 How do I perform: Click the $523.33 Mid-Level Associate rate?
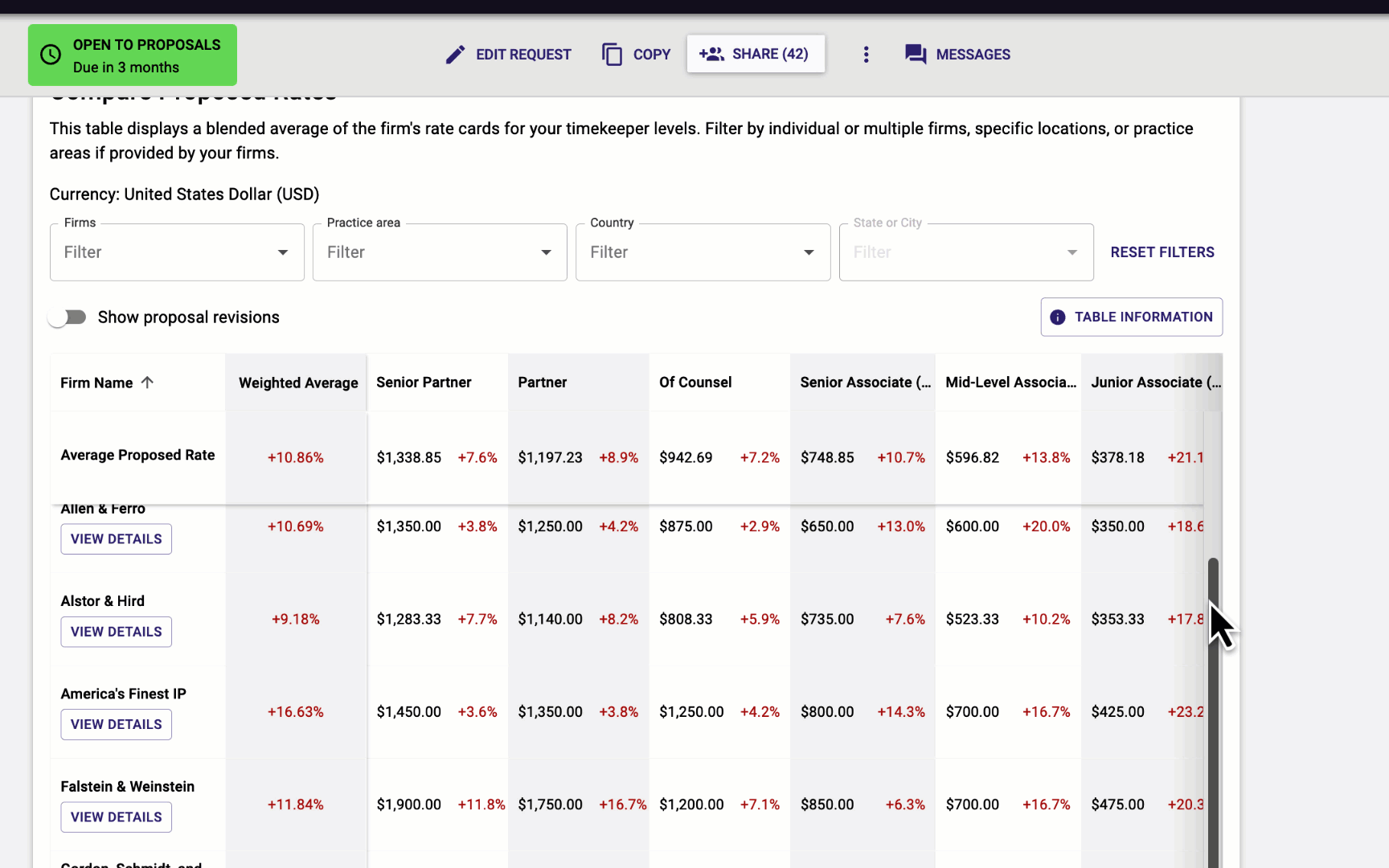click(973, 620)
